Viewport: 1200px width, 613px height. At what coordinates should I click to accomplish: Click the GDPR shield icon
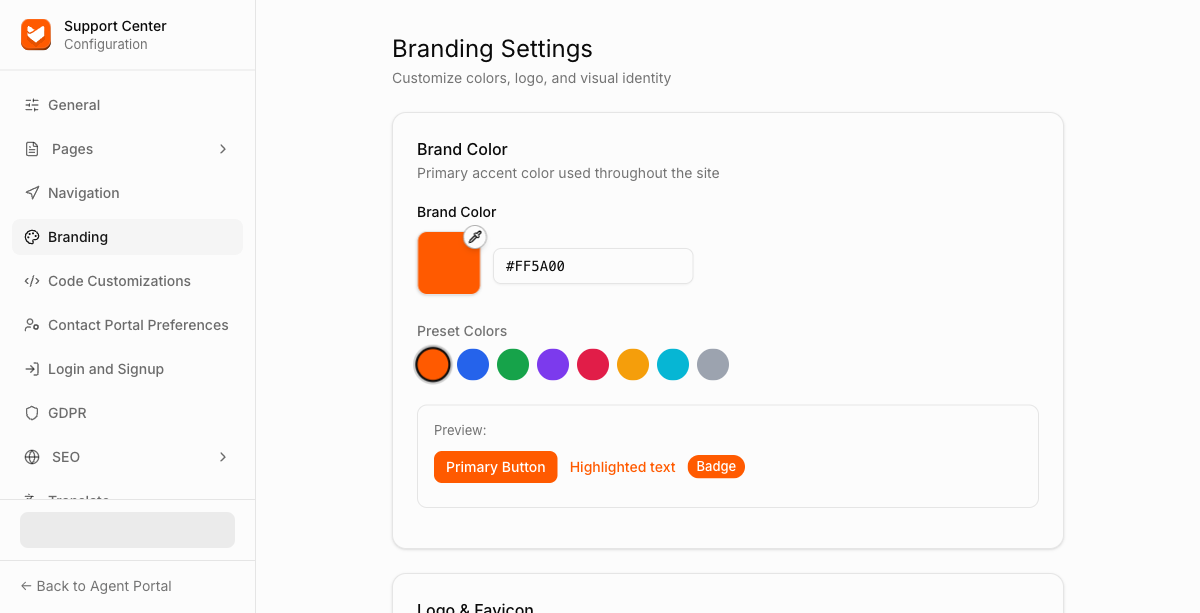click(x=32, y=413)
